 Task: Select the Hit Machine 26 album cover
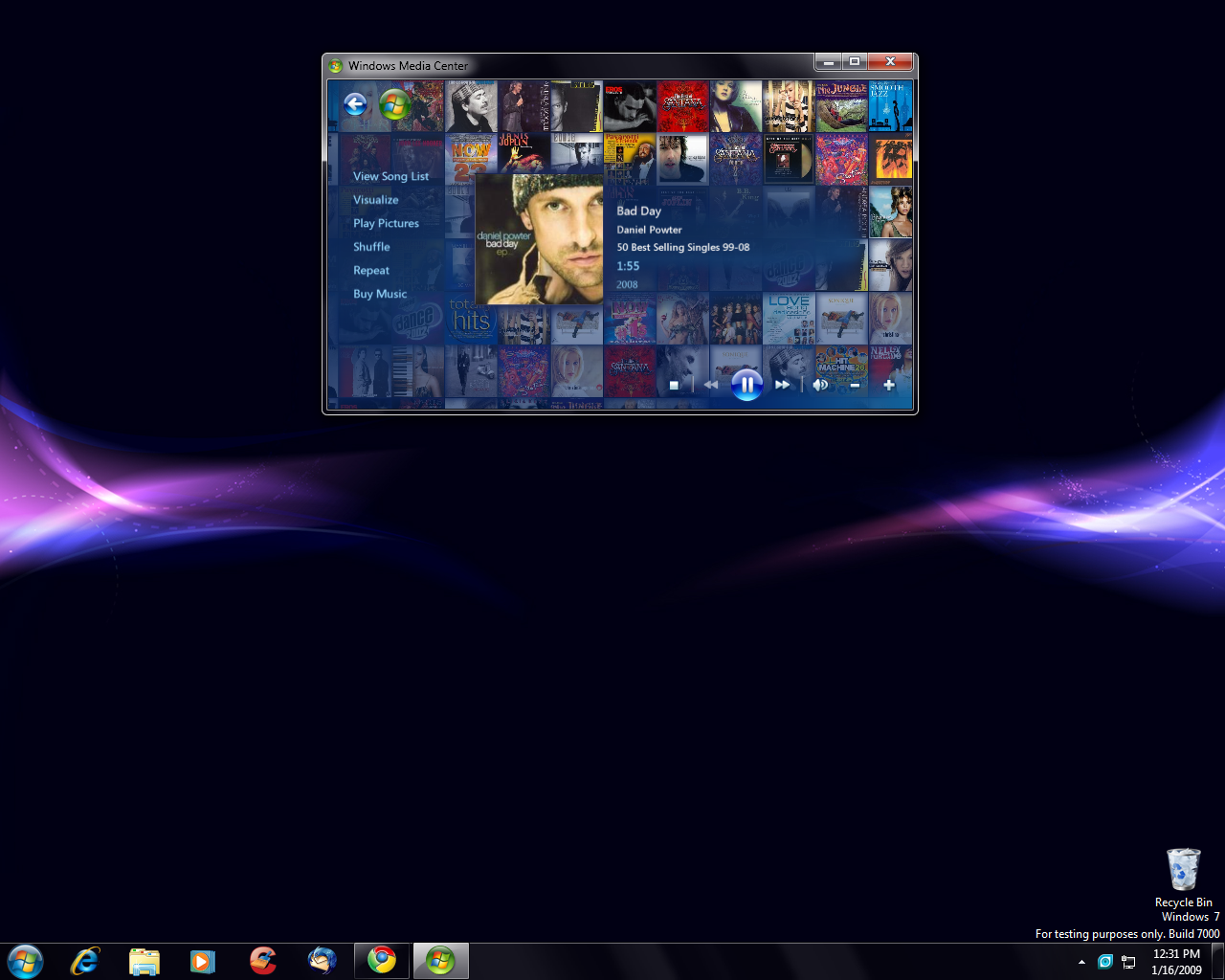click(x=842, y=371)
